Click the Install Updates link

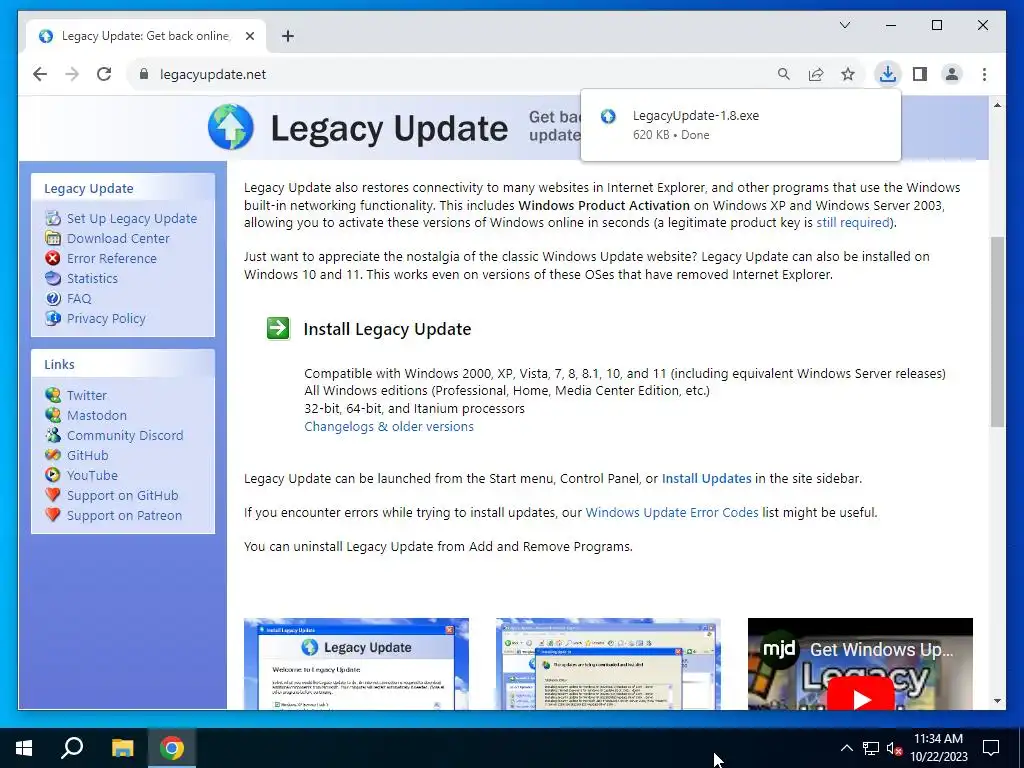(x=707, y=479)
